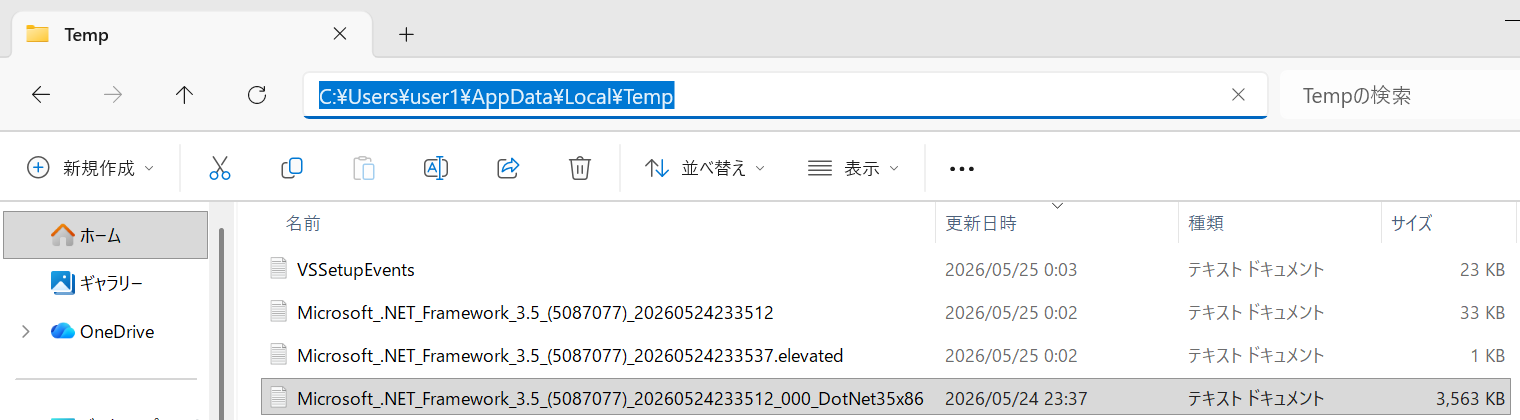Close the Temp tab
The image size is (1520, 420).
[x=339, y=34]
